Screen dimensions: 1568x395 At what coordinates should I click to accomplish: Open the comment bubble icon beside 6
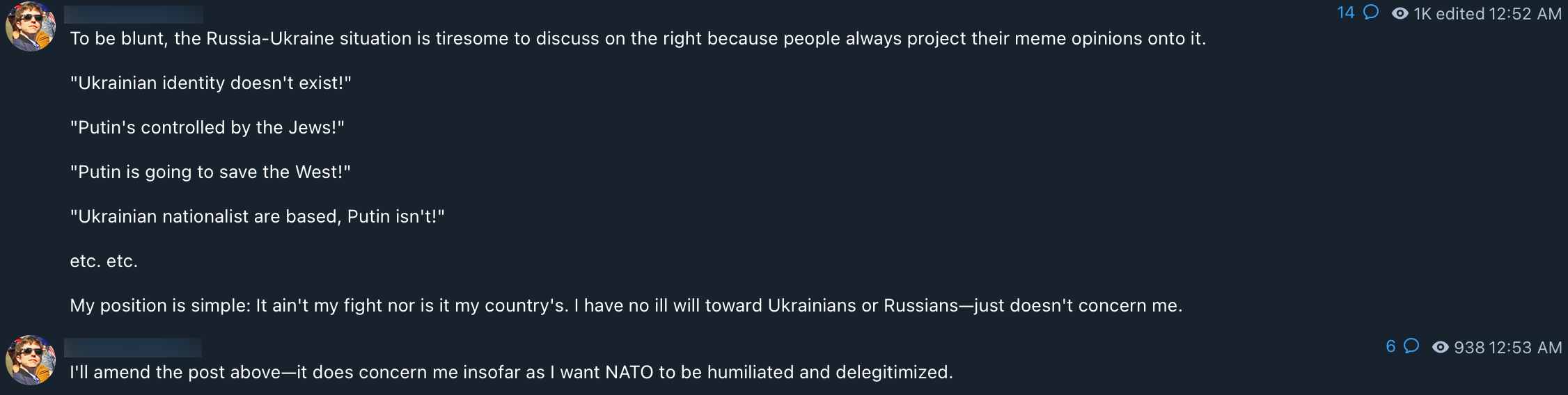(x=1411, y=346)
